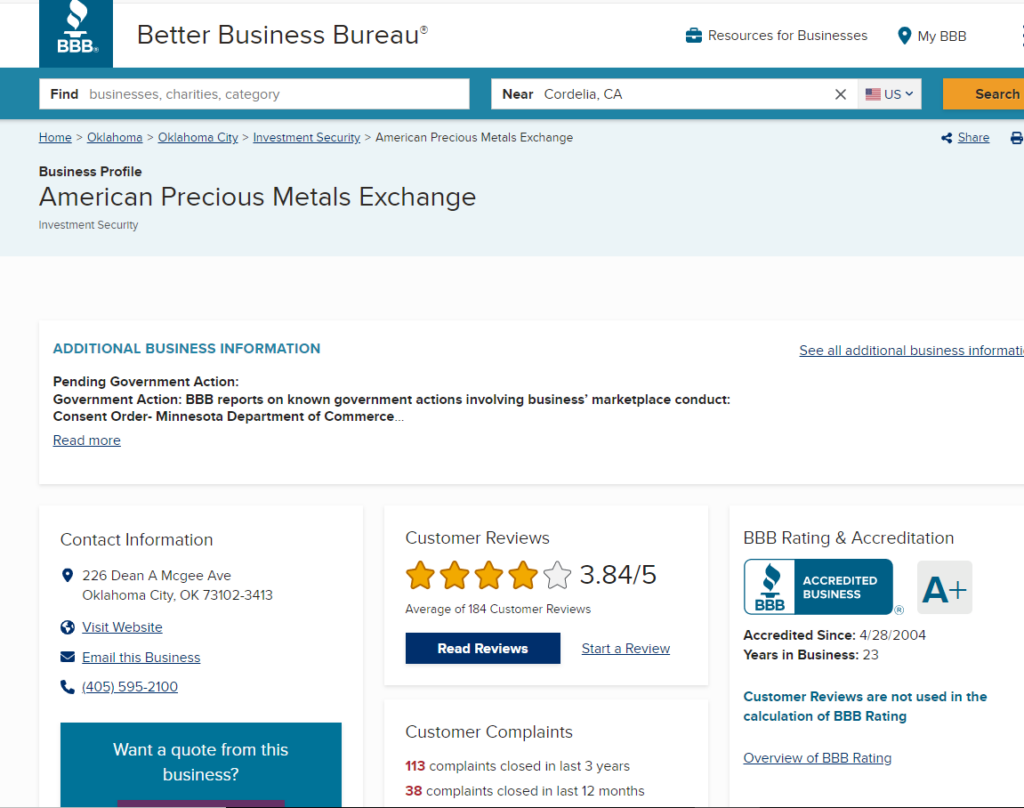Click 38 complaints closed in last 12 months
This screenshot has width=1024, height=808.
coord(524,790)
